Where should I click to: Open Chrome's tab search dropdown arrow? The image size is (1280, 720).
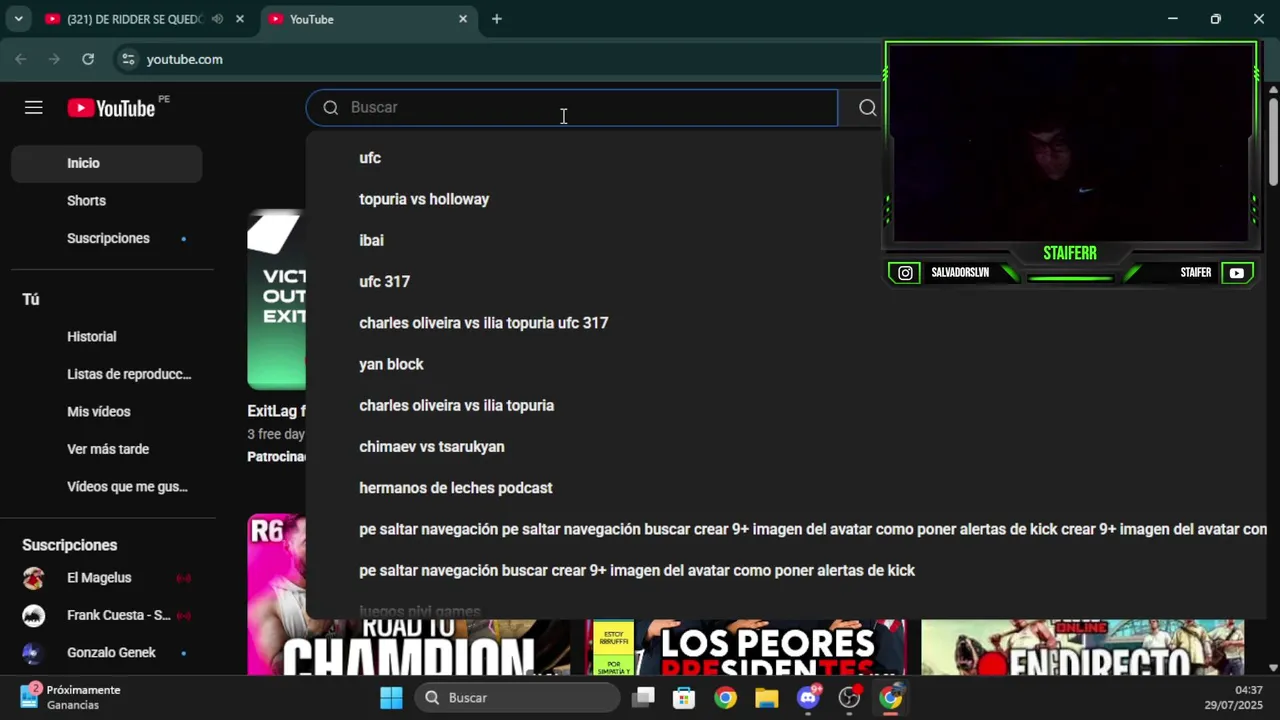click(x=18, y=19)
